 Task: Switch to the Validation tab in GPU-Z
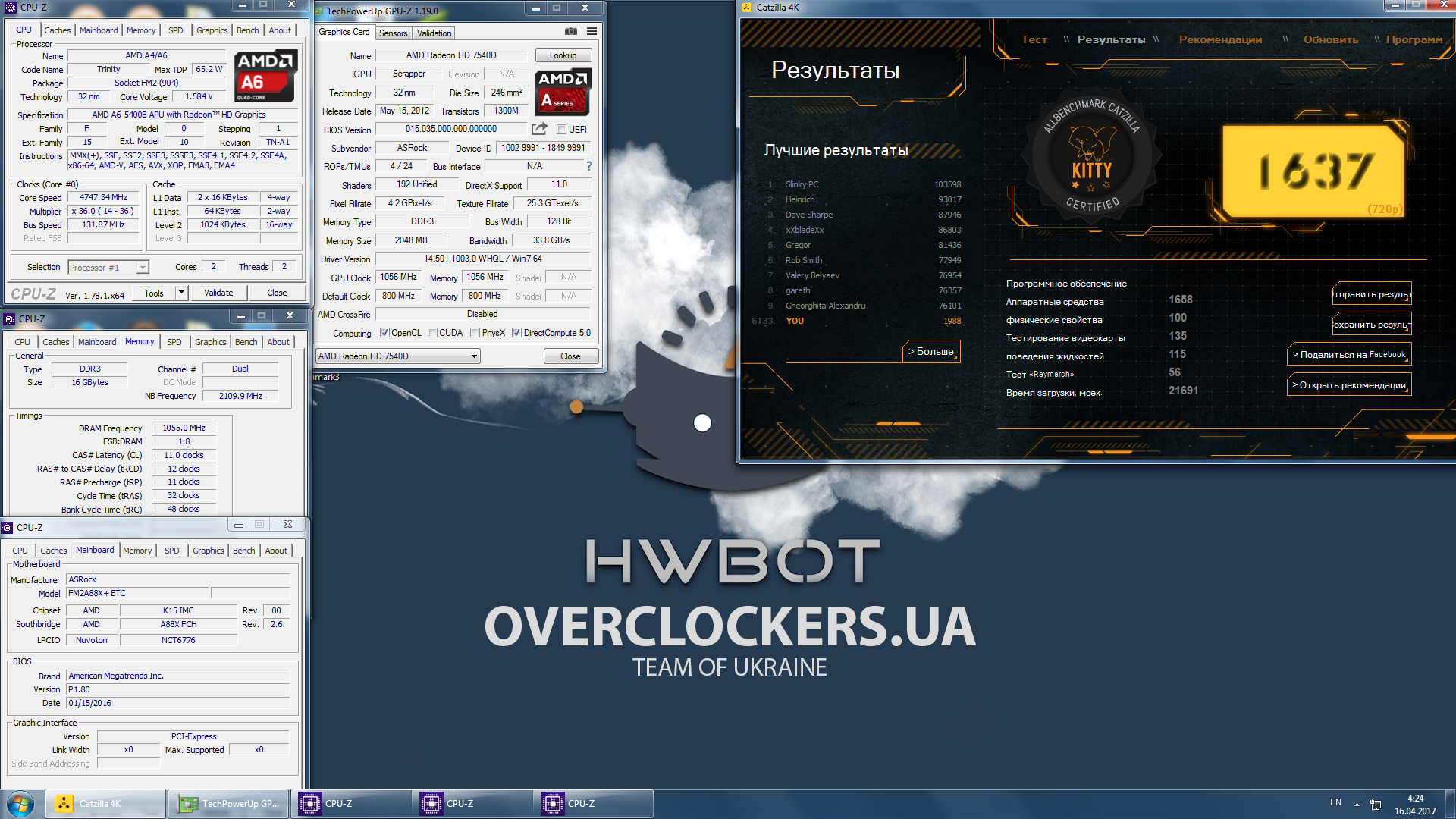pyautogui.click(x=434, y=33)
